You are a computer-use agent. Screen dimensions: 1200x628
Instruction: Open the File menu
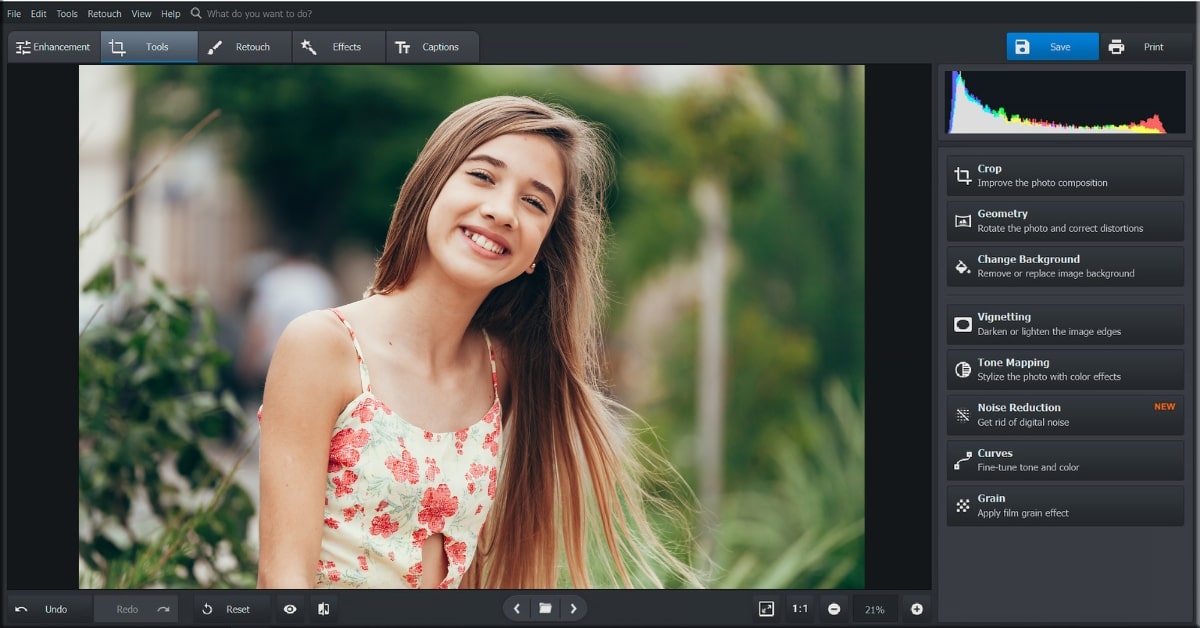point(14,14)
